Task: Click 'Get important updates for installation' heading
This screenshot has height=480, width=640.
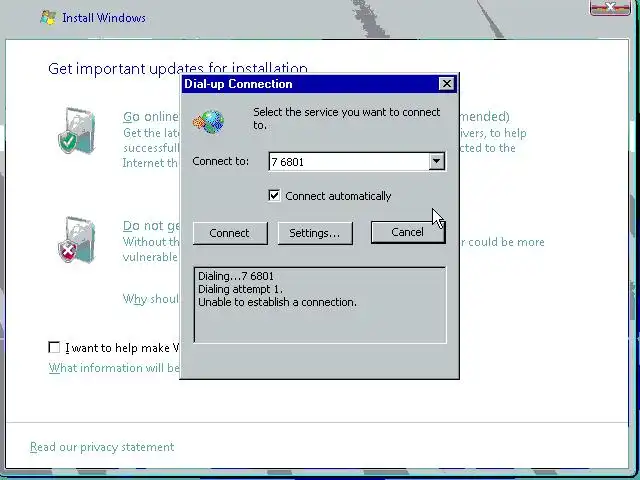Action: click(178, 68)
